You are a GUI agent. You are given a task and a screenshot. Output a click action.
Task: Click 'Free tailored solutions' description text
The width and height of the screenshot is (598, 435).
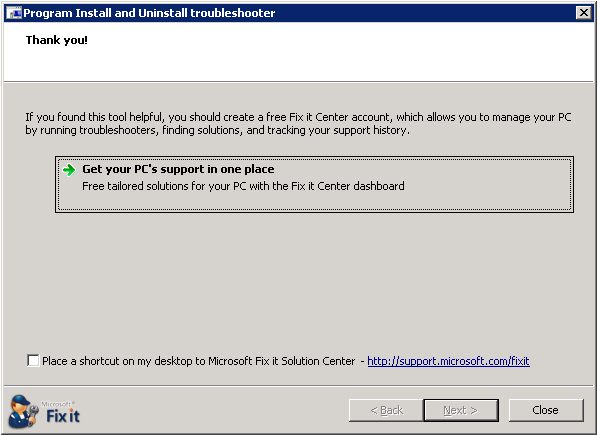[x=243, y=186]
